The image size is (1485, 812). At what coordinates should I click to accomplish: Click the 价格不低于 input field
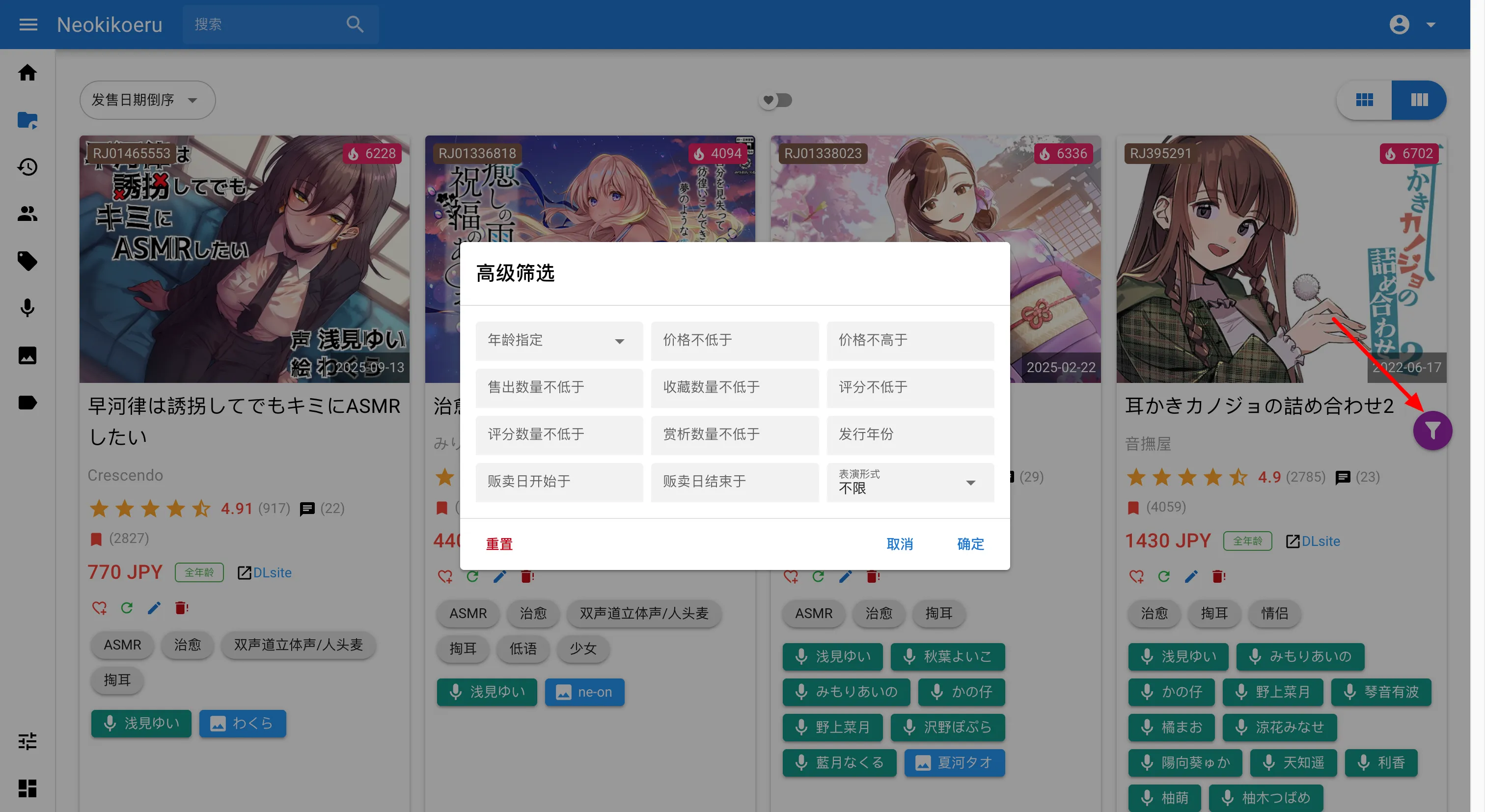[735, 341]
